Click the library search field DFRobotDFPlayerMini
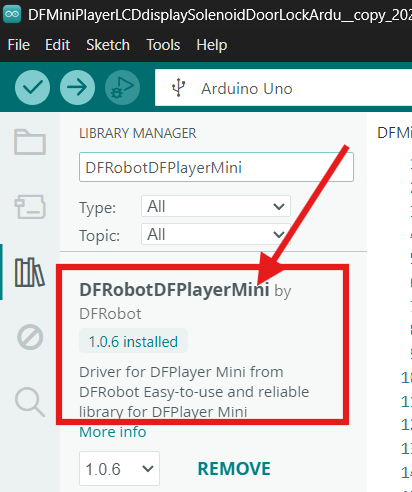The image size is (412, 492). pyautogui.click(x=216, y=167)
